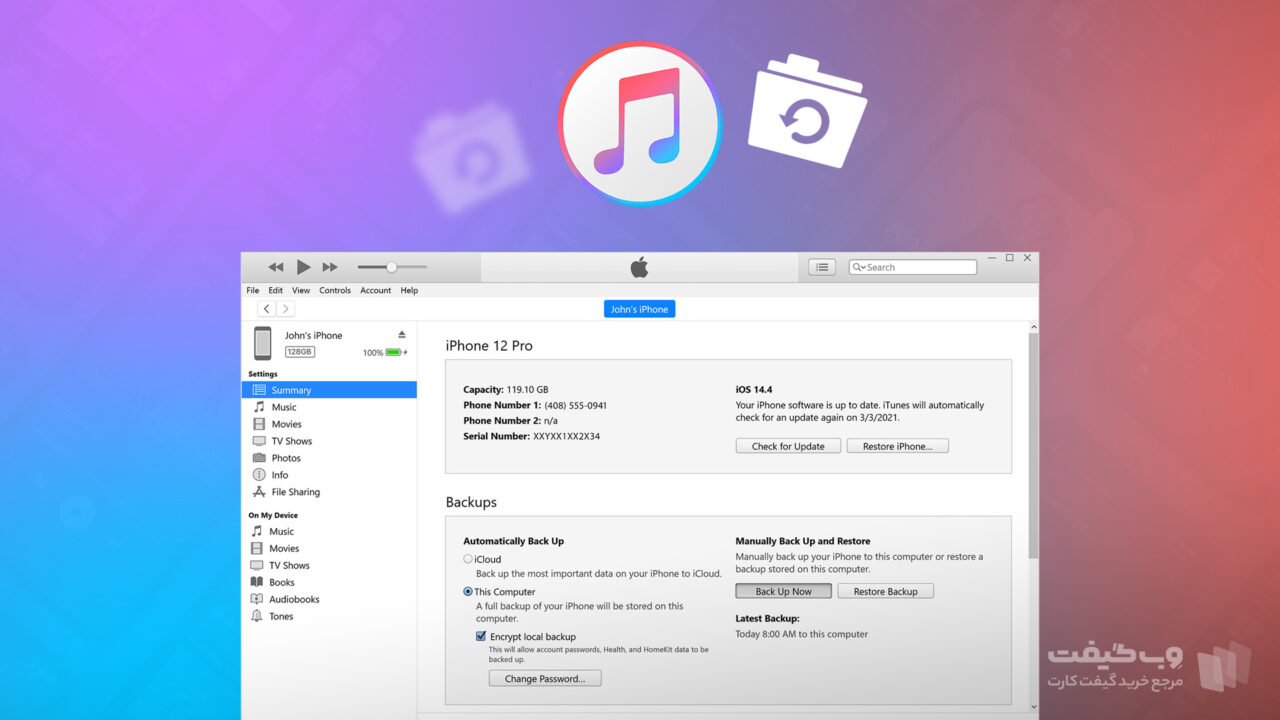Click Movies icon under On My Device
Image resolution: width=1280 pixels, height=720 pixels.
click(x=257, y=548)
